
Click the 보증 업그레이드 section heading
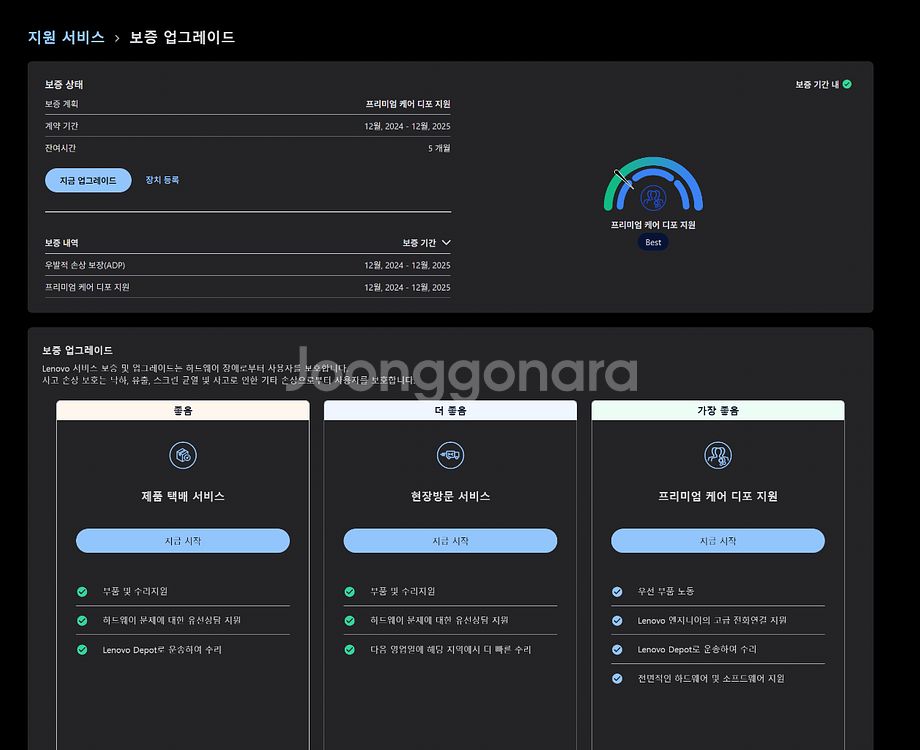tap(77, 350)
